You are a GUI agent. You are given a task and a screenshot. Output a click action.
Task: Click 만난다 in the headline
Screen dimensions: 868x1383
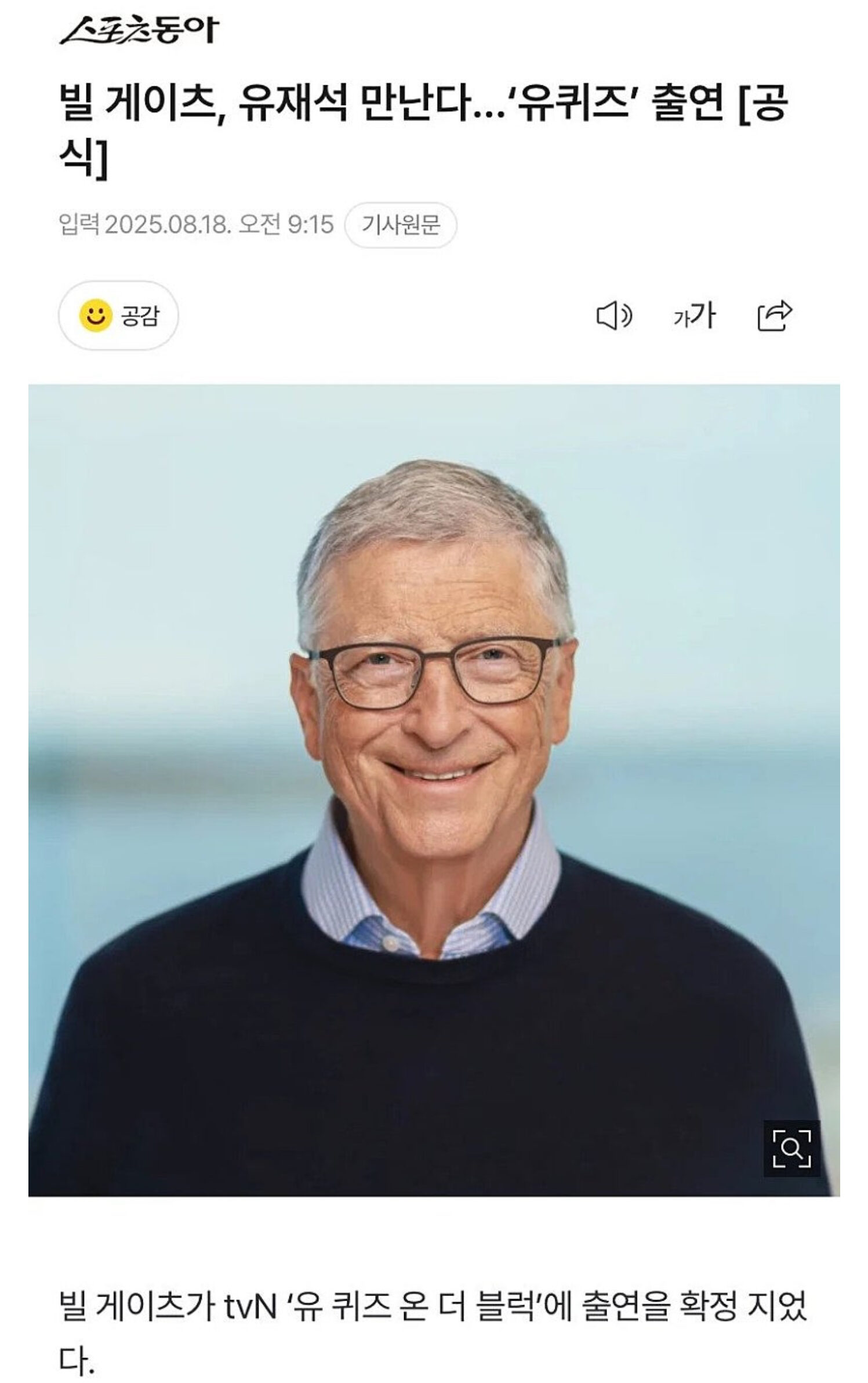[x=416, y=105]
